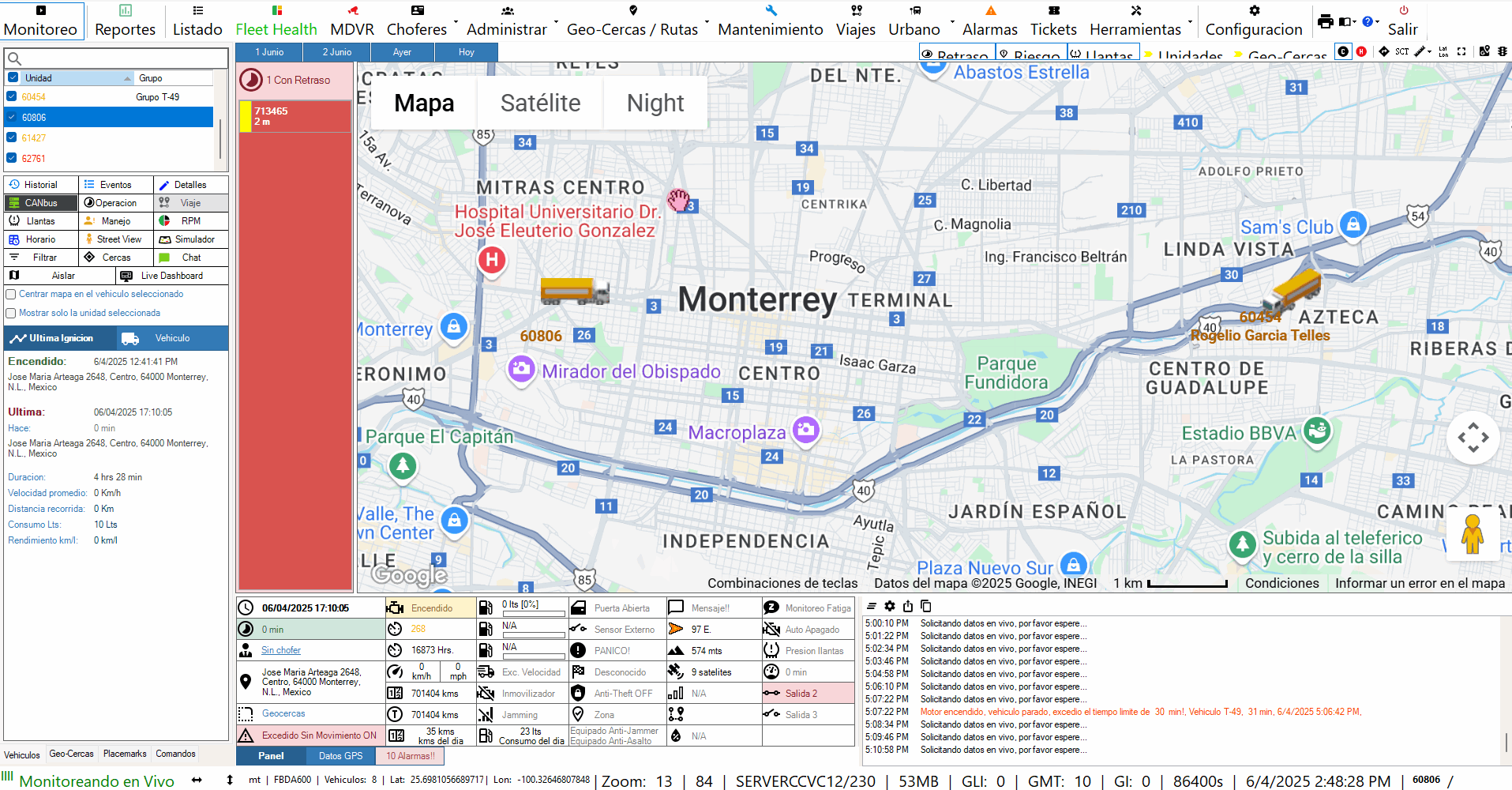The image size is (1512, 790).
Task: Click the Street View pegman icon
Action: pyautogui.click(x=1473, y=533)
